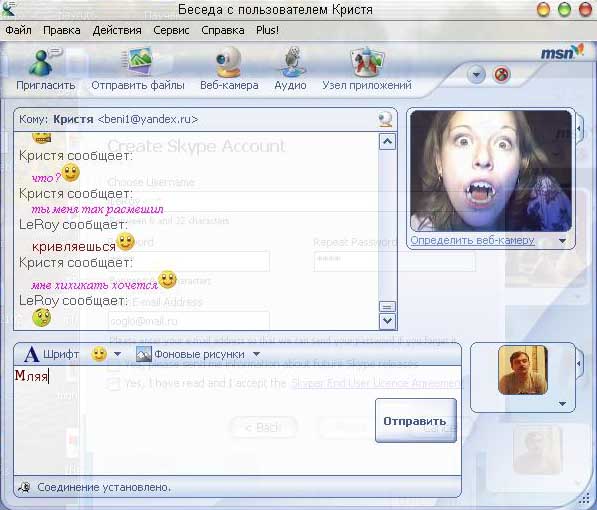Click the connection status icon in status bar
Screen dimensions: 597x510
pyautogui.click(x=24, y=487)
